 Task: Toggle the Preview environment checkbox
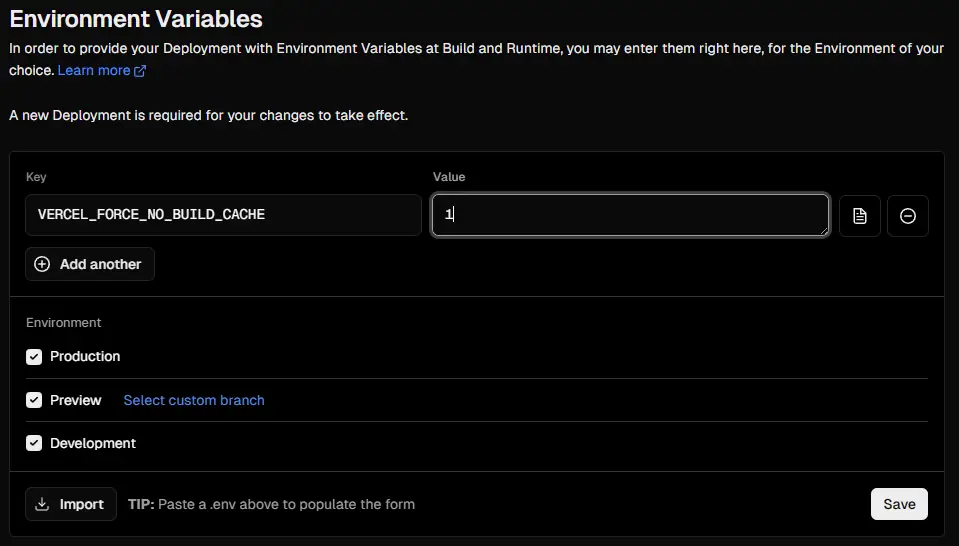pos(34,400)
